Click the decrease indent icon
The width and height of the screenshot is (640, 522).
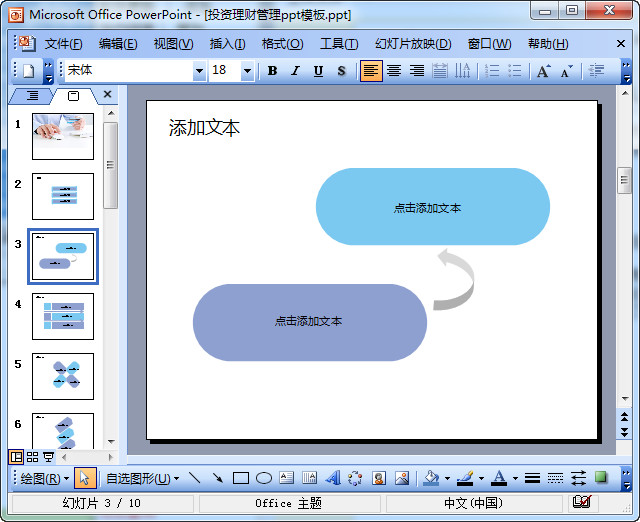pyautogui.click(x=596, y=71)
